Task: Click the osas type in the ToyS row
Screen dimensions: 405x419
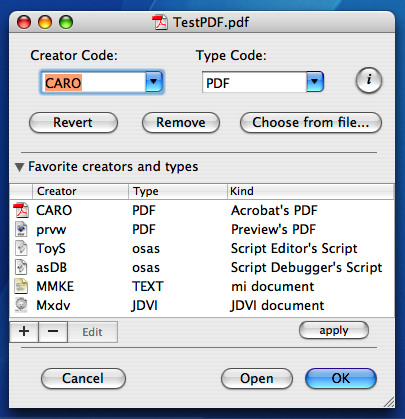Action: coord(146,249)
